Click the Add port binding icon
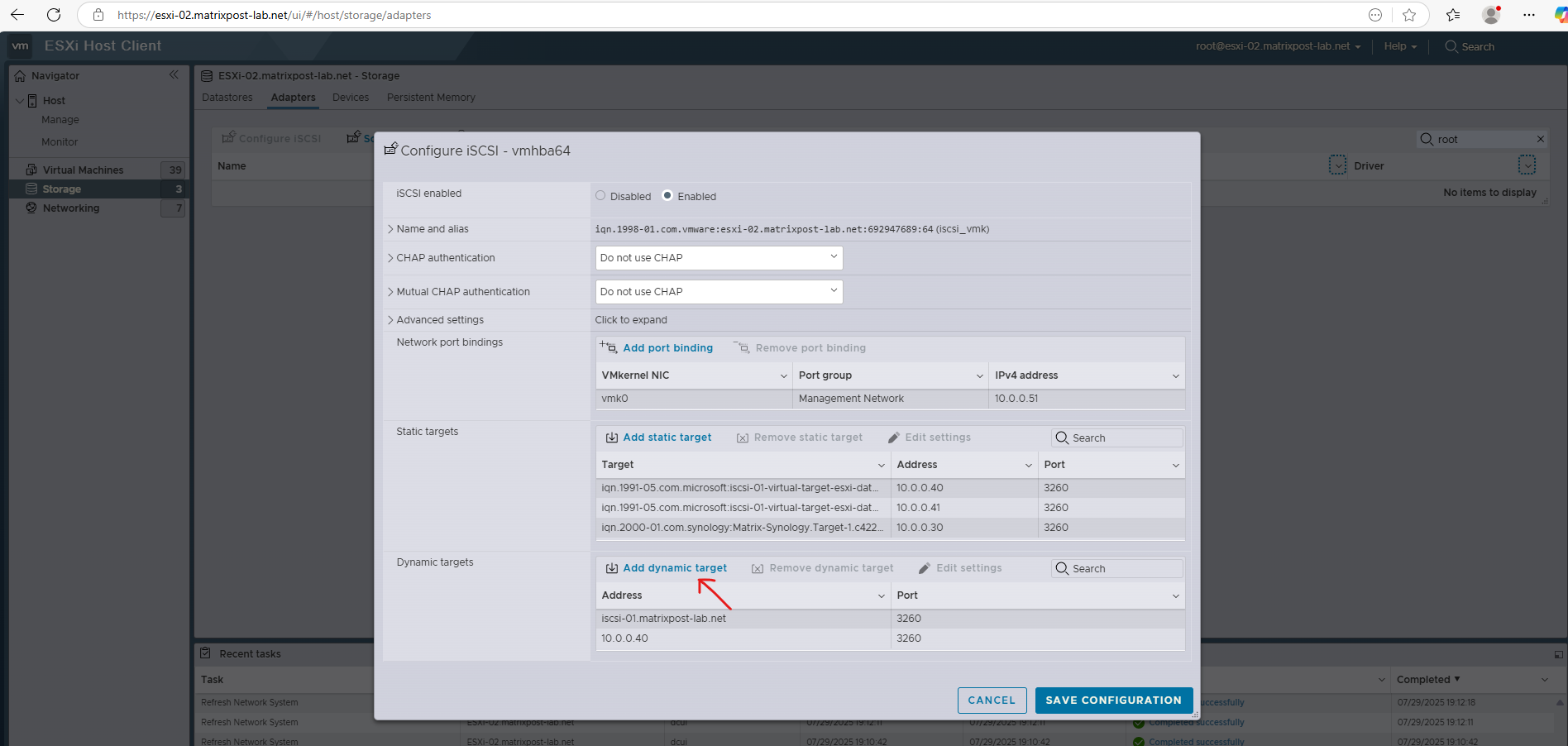1568x746 pixels. click(610, 347)
